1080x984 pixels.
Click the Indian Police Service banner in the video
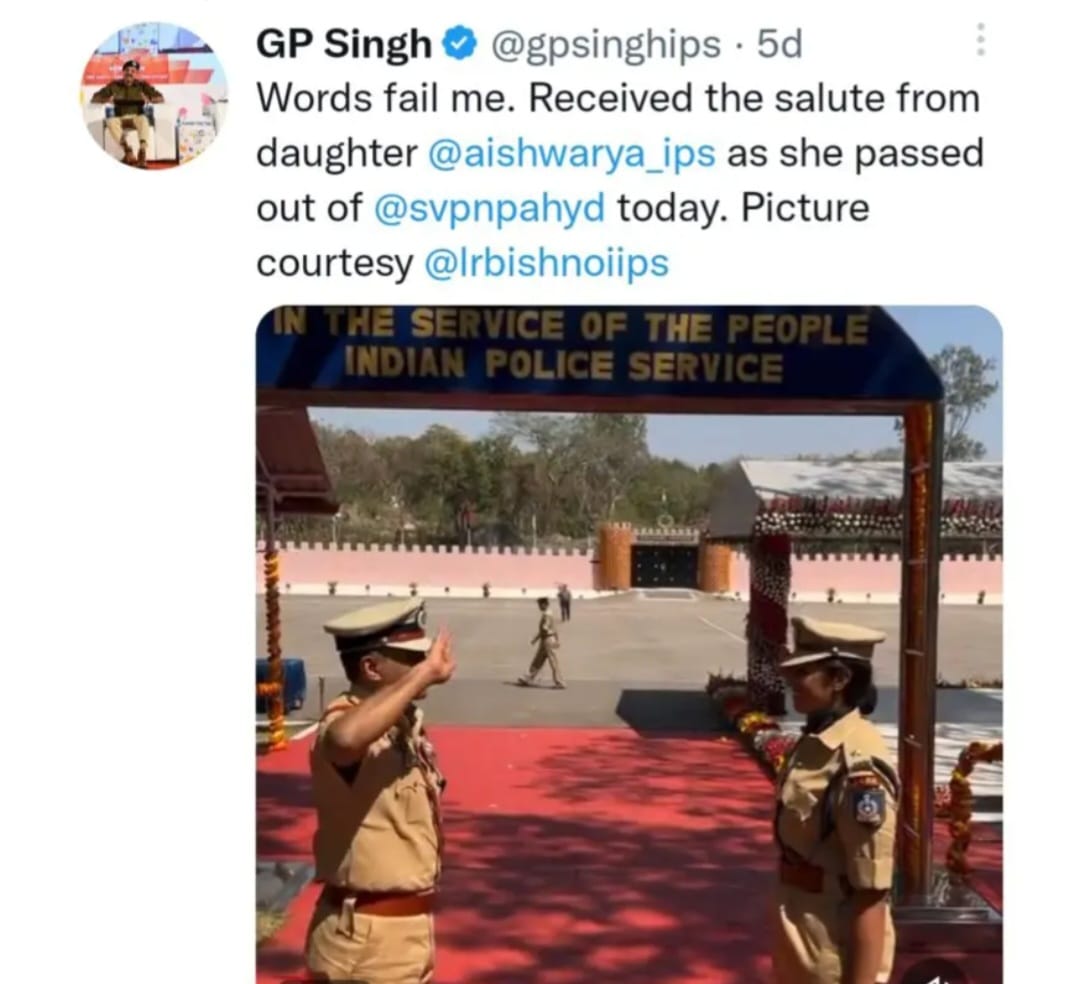pos(571,346)
